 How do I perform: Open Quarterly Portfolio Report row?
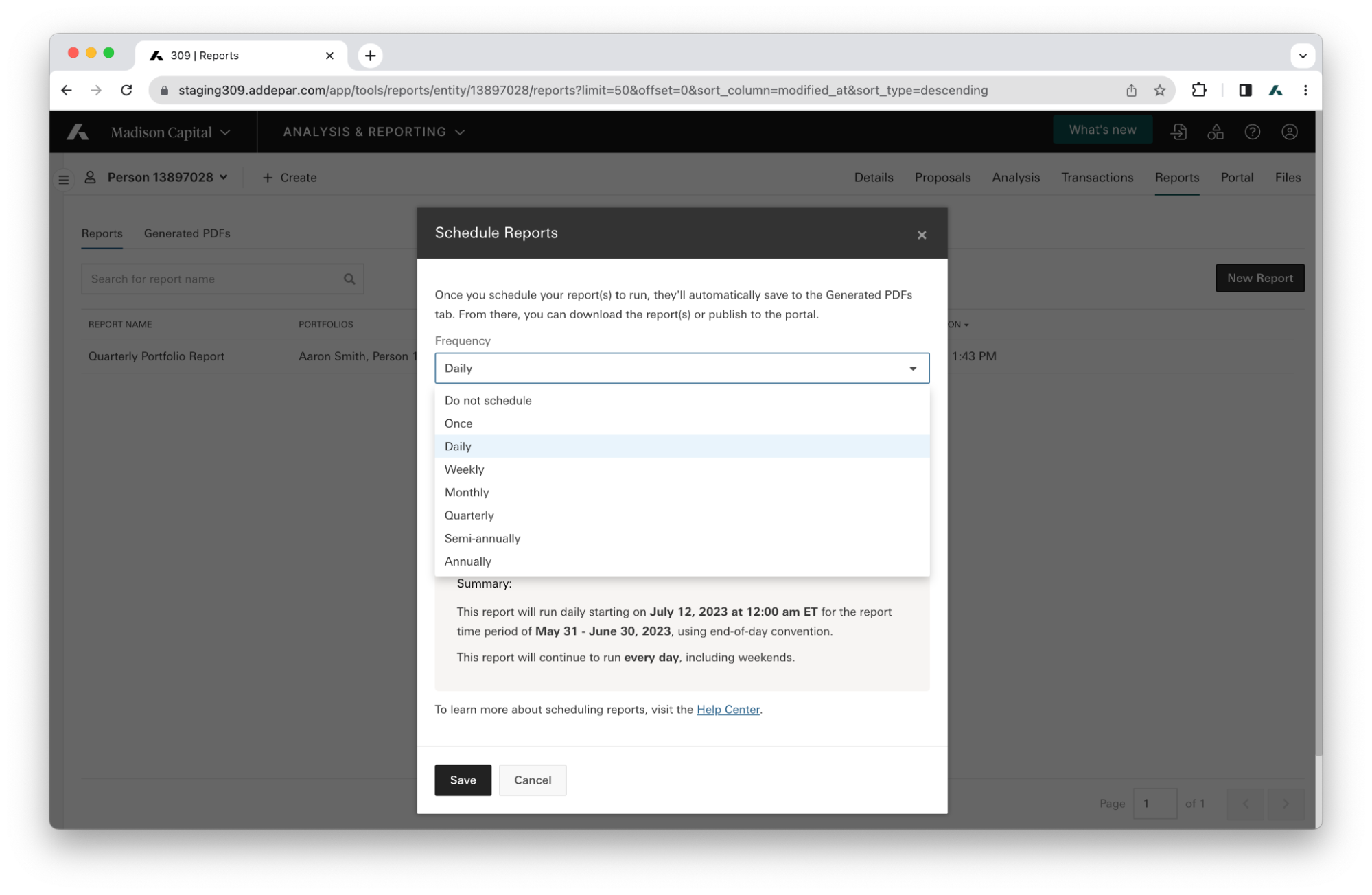[x=156, y=356]
